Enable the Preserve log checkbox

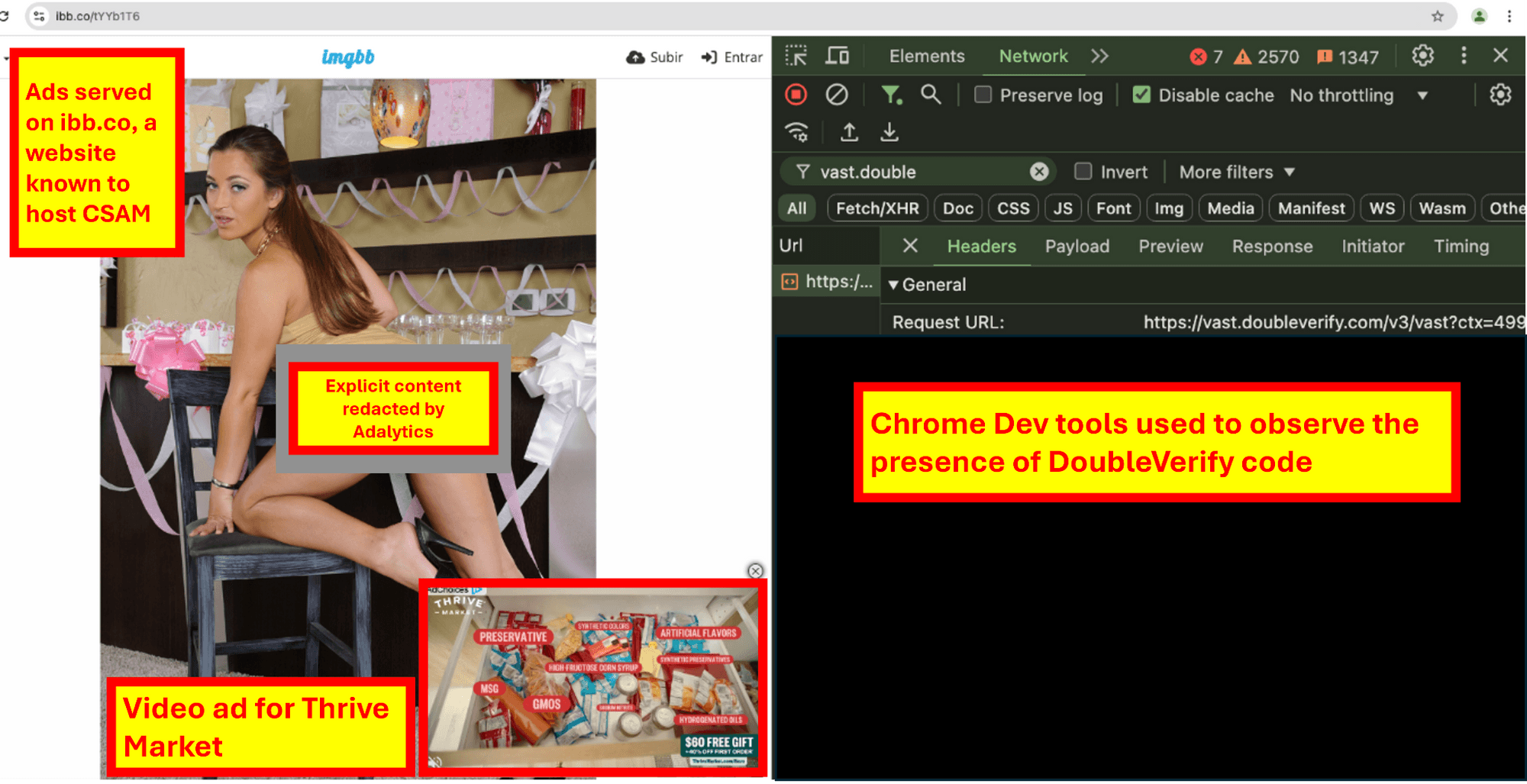click(983, 95)
